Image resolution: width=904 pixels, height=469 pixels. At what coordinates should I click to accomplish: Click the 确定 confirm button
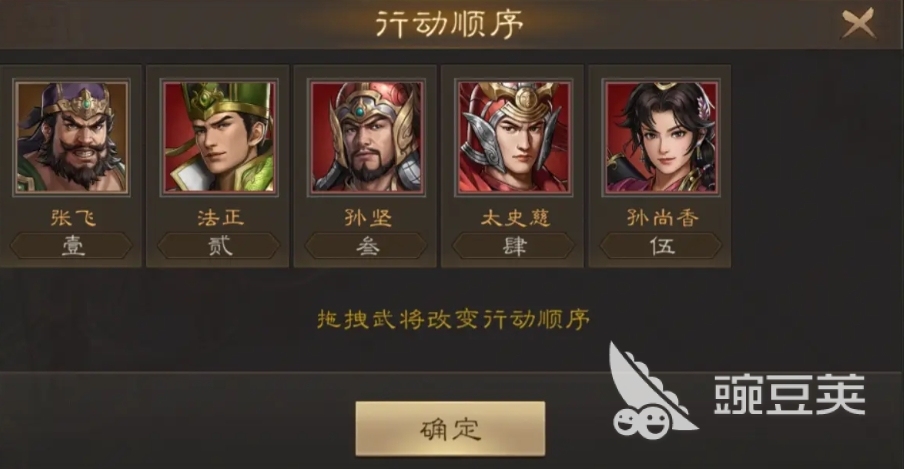[450, 429]
